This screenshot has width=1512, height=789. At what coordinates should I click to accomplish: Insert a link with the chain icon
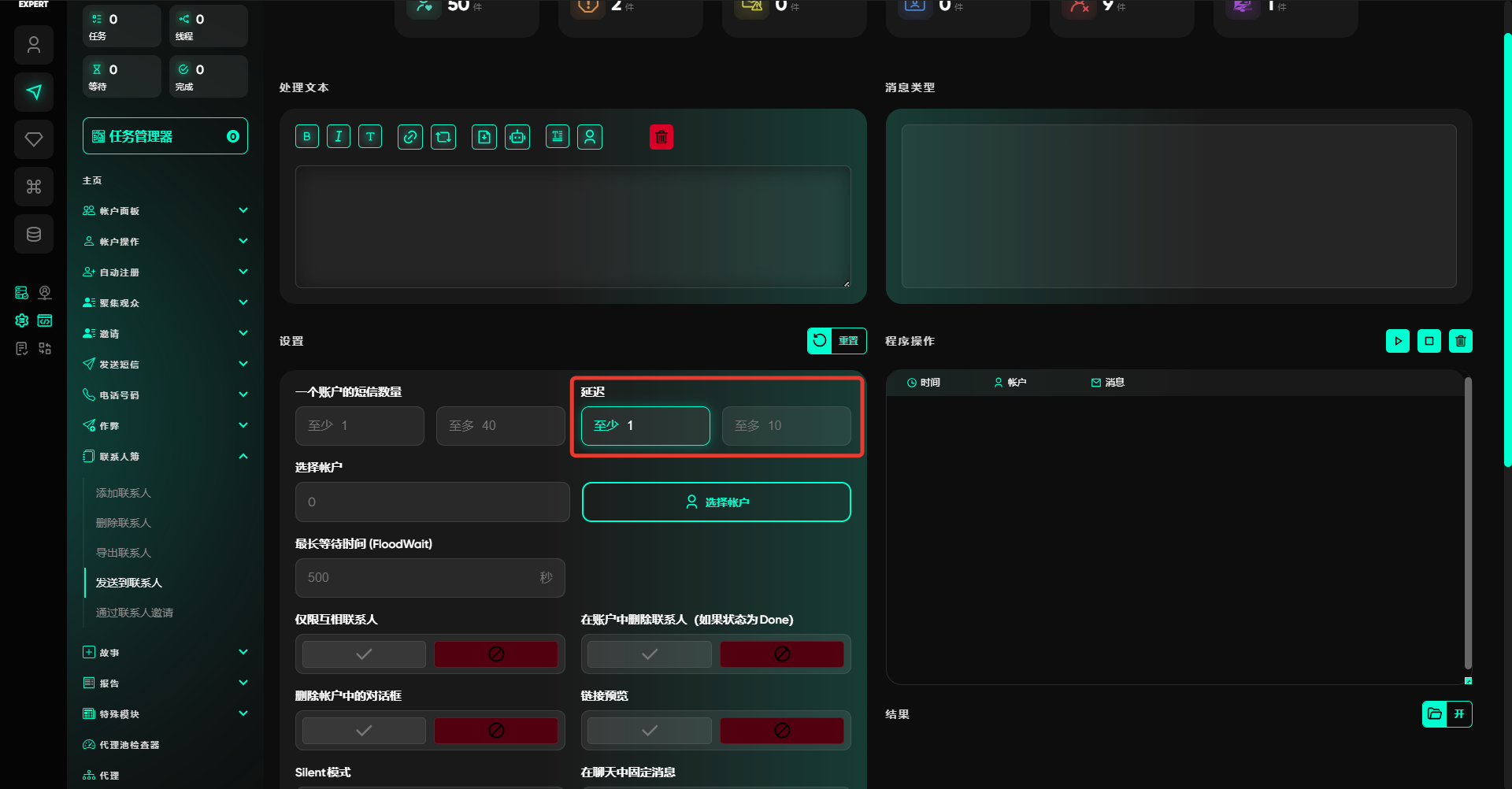(410, 137)
